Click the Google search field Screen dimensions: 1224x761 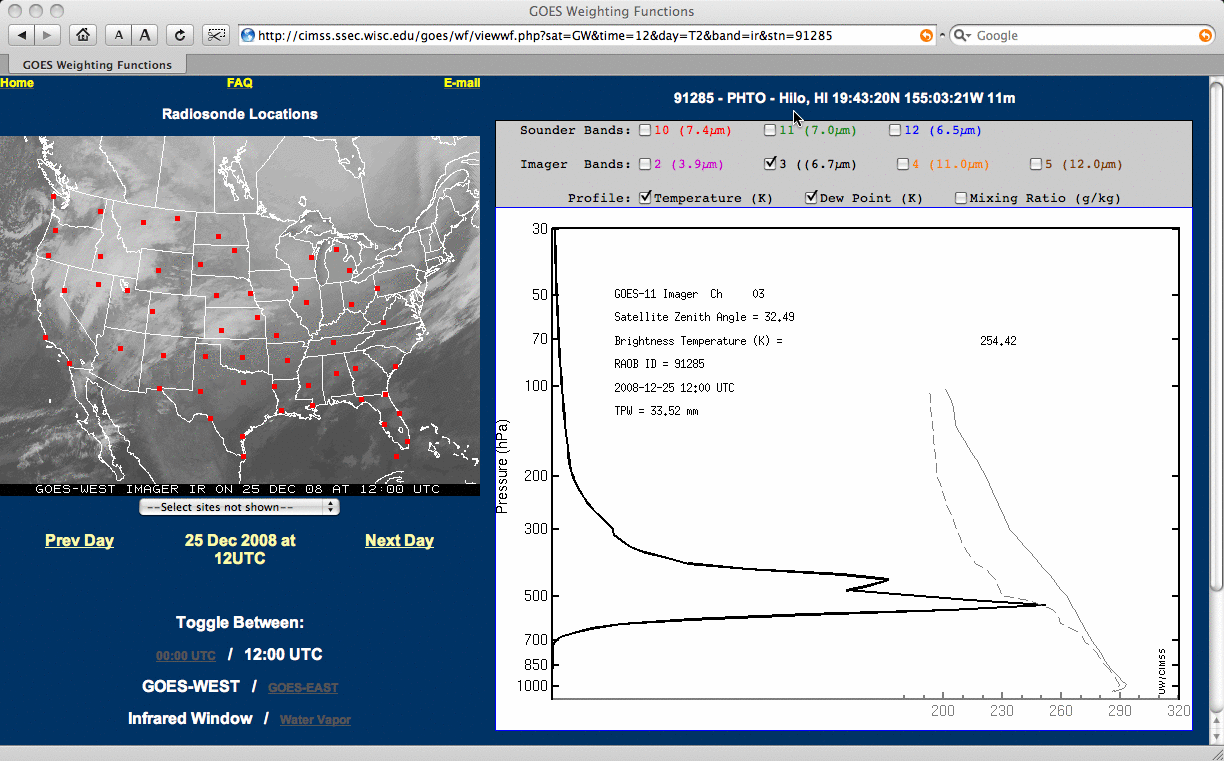coord(1085,35)
